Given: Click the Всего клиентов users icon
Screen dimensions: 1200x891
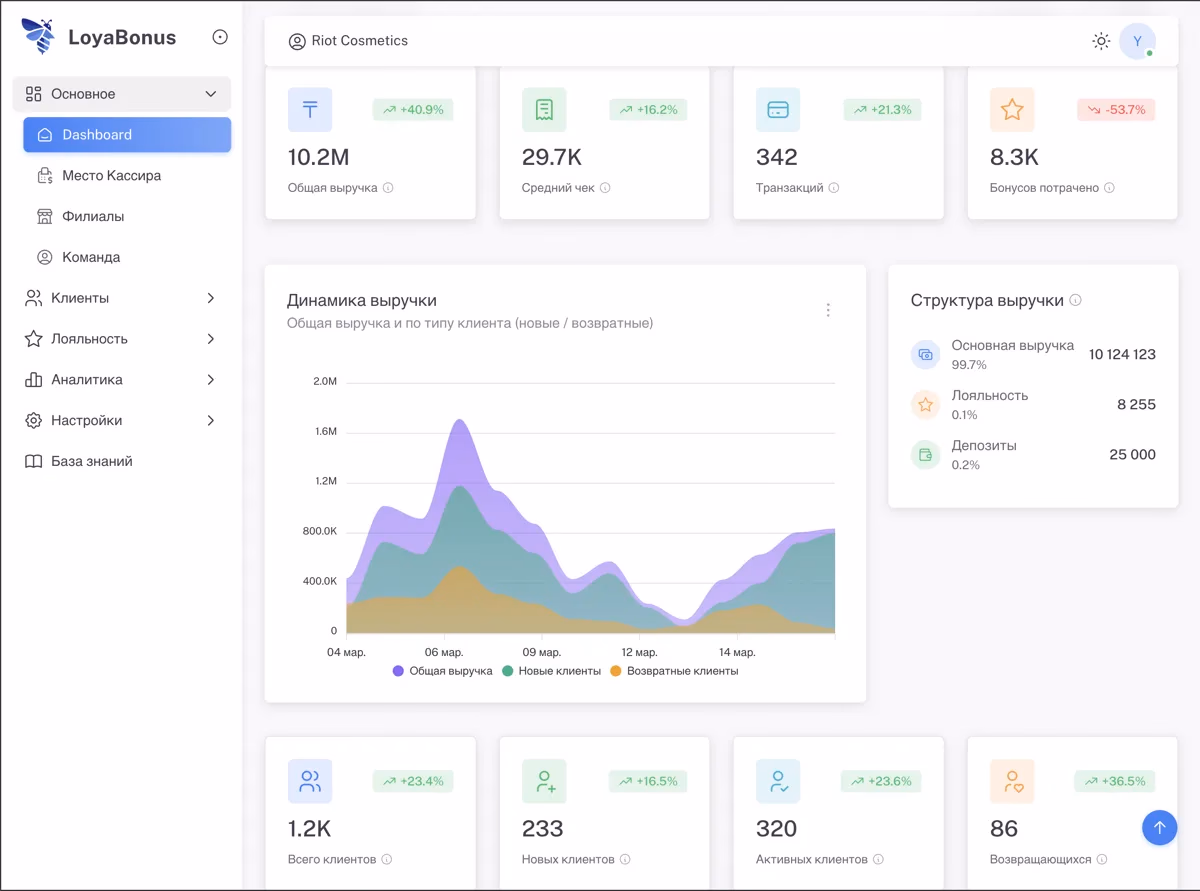Looking at the screenshot, I should tap(310, 781).
